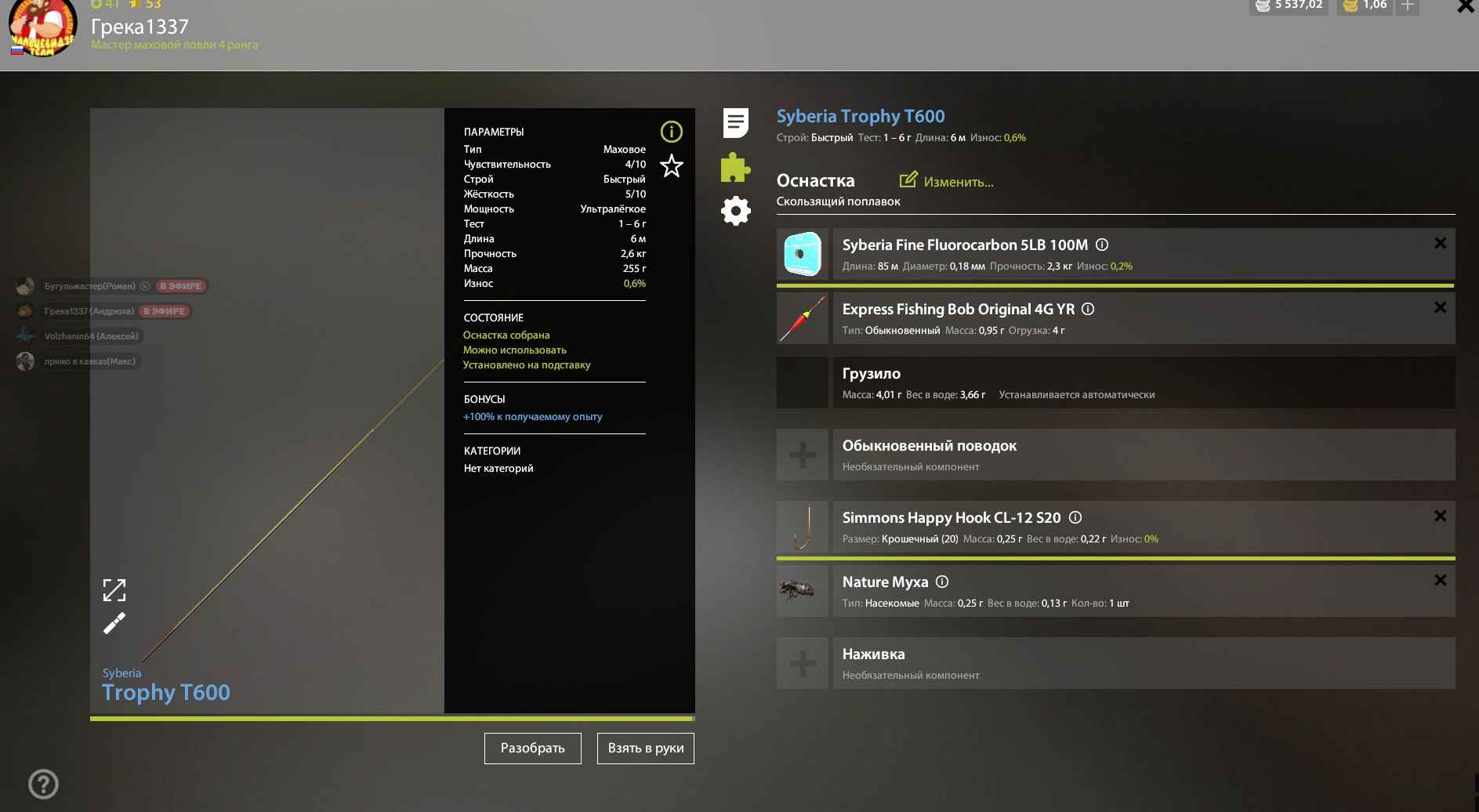
Task: Click the rename pencil icon on rod preview
Action: click(114, 623)
